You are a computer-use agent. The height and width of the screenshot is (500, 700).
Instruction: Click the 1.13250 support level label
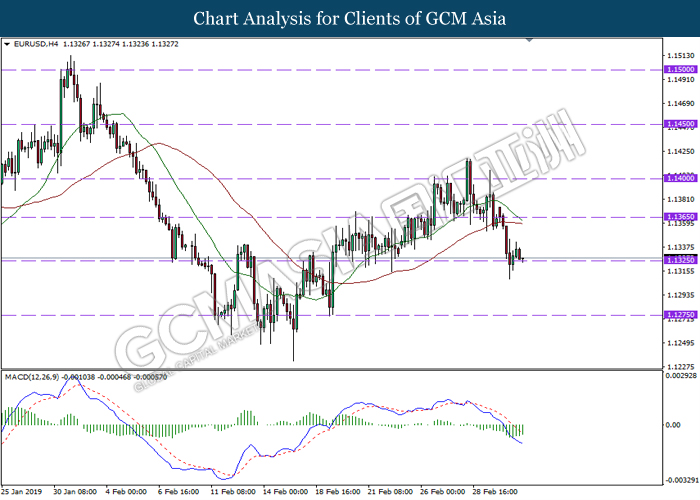(x=680, y=260)
